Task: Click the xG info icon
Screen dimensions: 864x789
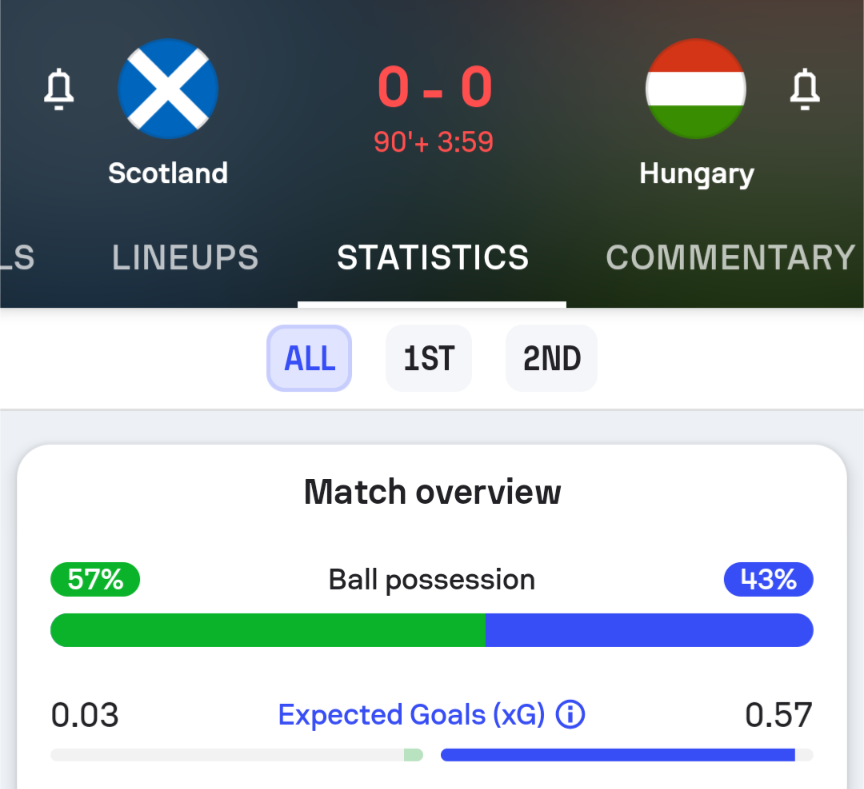Action: [570, 715]
